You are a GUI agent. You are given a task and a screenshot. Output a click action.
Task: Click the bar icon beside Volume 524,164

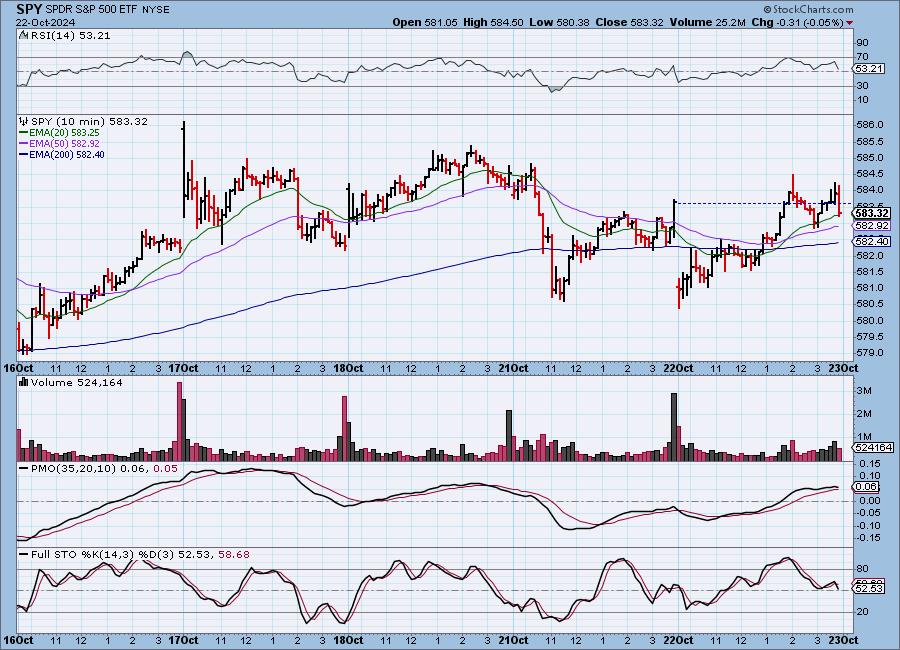coord(24,382)
